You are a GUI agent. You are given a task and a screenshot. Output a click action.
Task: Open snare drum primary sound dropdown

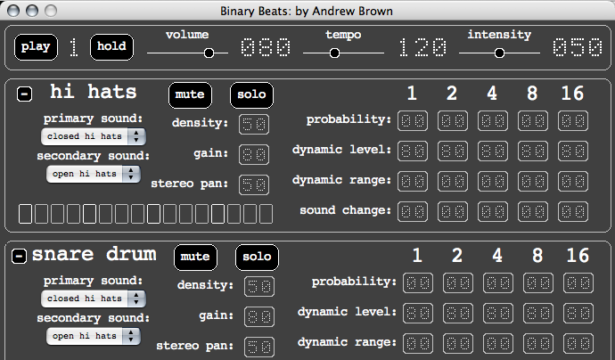pos(93,298)
